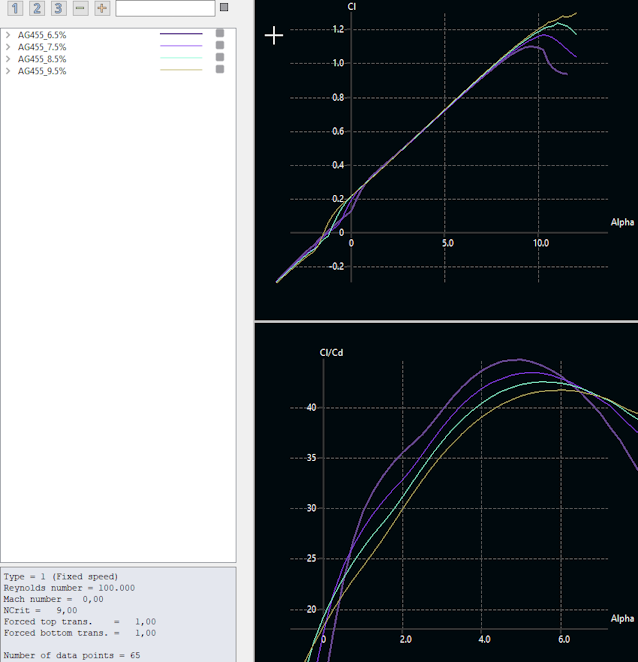Toggle the small checkbox beside the toolbar field
The image size is (638, 662).
pyautogui.click(x=224, y=7)
